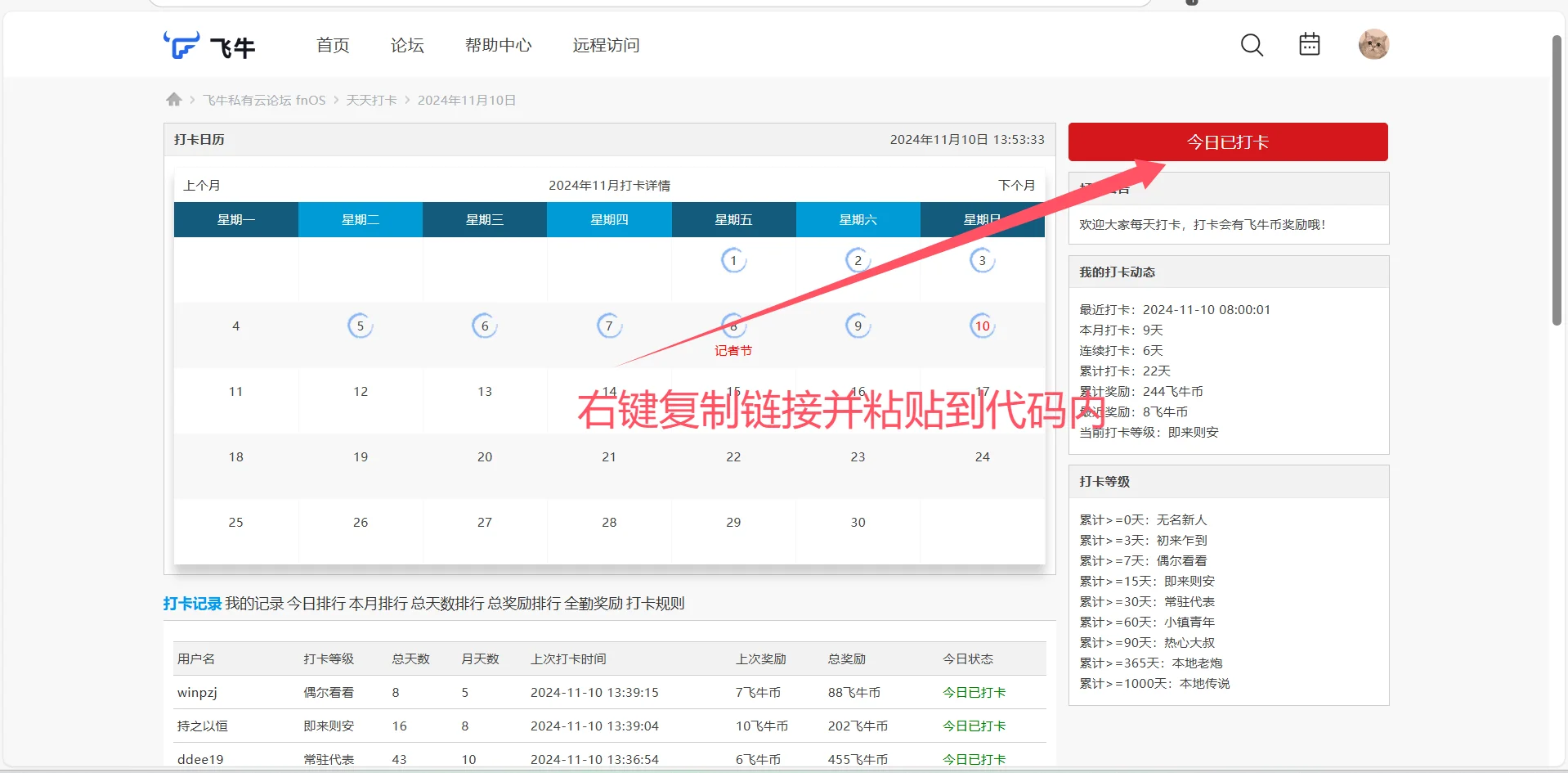
Task: Select circled day 7 in calendar
Action: tap(609, 326)
